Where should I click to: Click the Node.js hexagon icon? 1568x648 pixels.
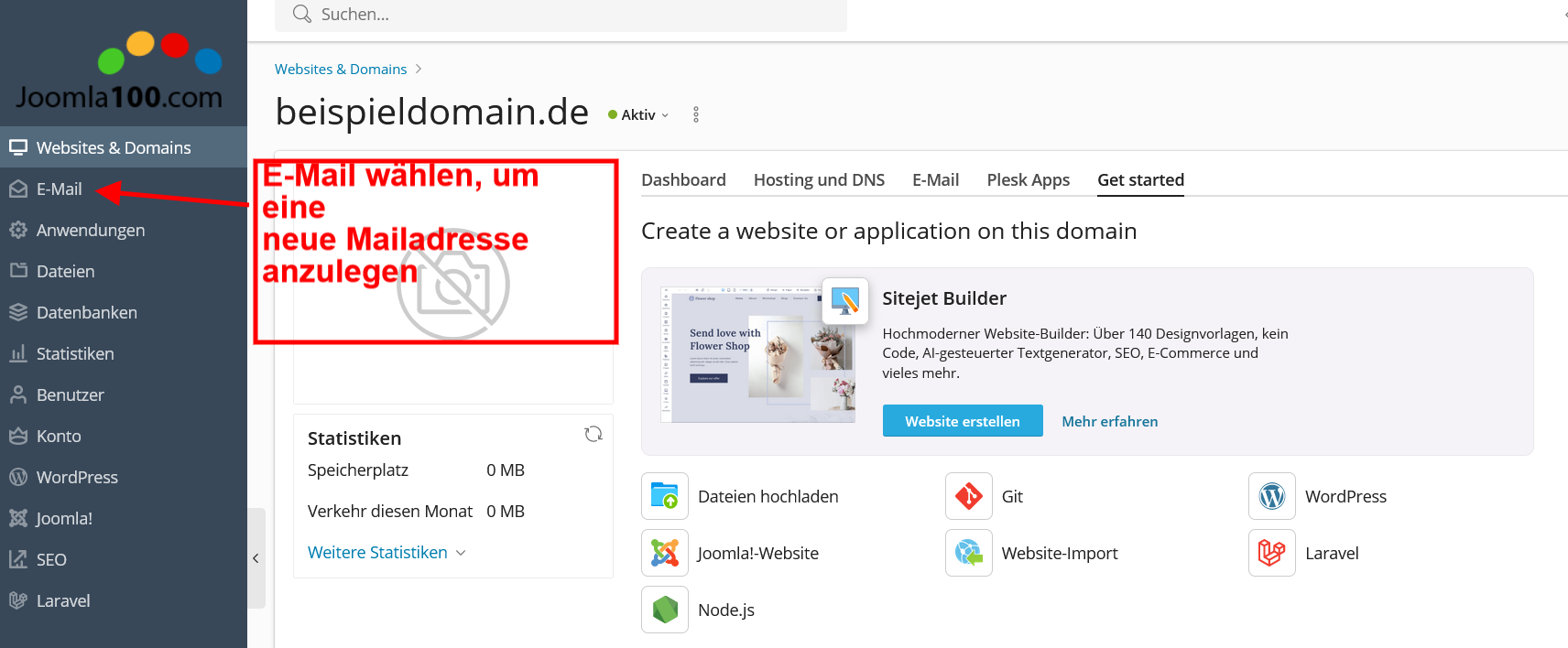(x=665, y=610)
